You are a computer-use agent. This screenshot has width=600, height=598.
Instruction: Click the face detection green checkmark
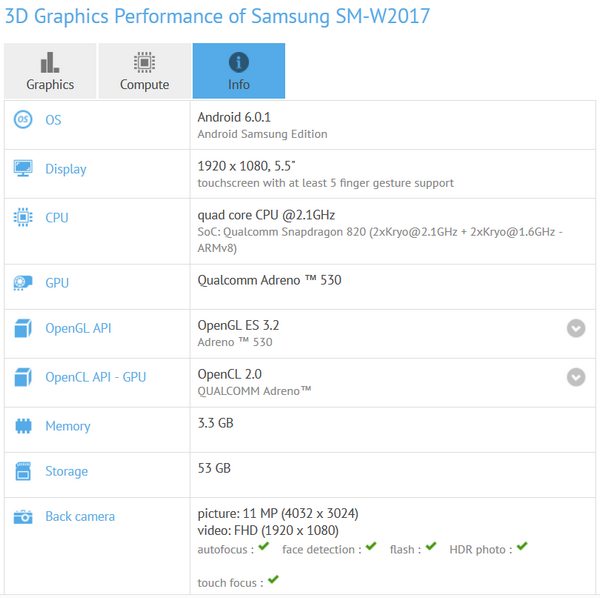[371, 547]
